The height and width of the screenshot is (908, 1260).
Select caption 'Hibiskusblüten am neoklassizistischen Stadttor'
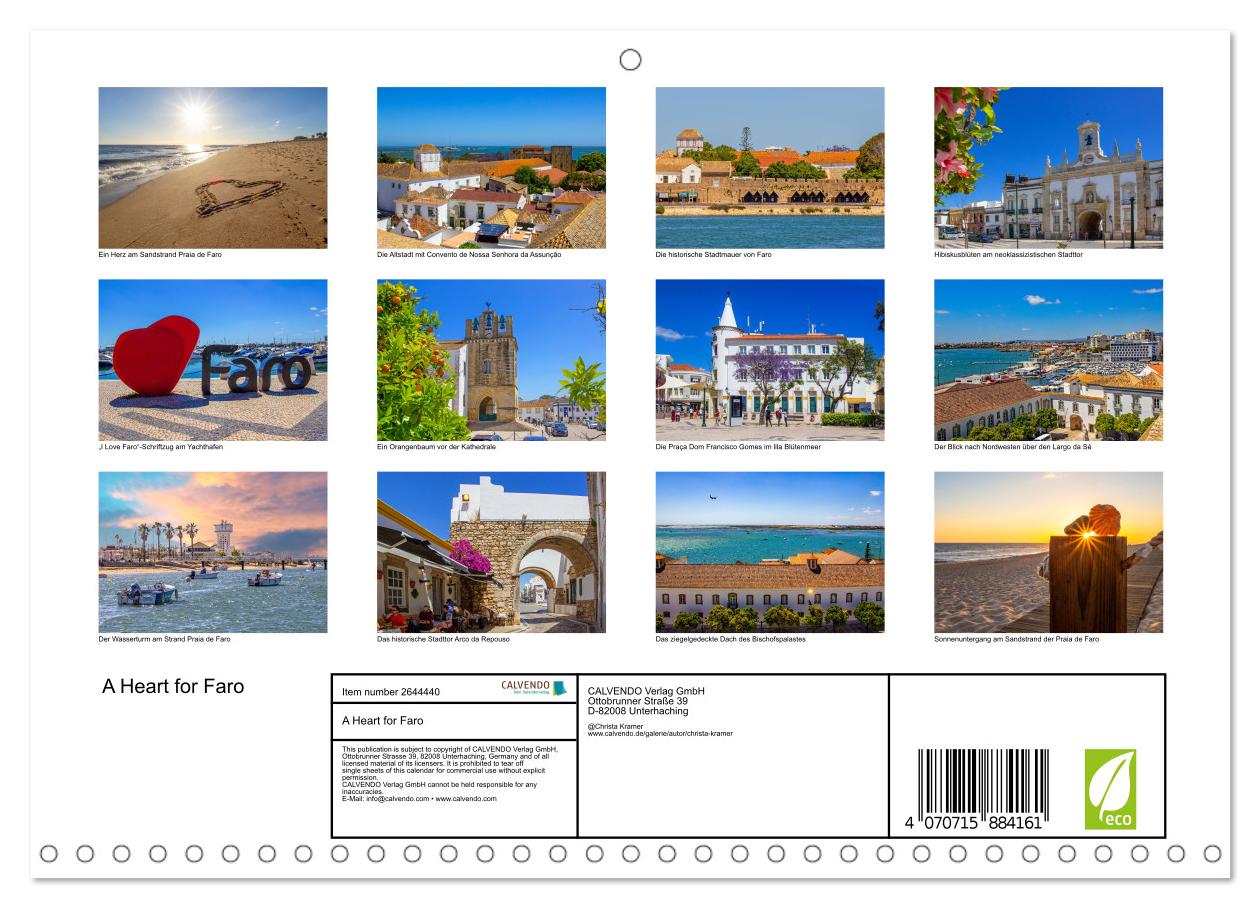click(1009, 255)
